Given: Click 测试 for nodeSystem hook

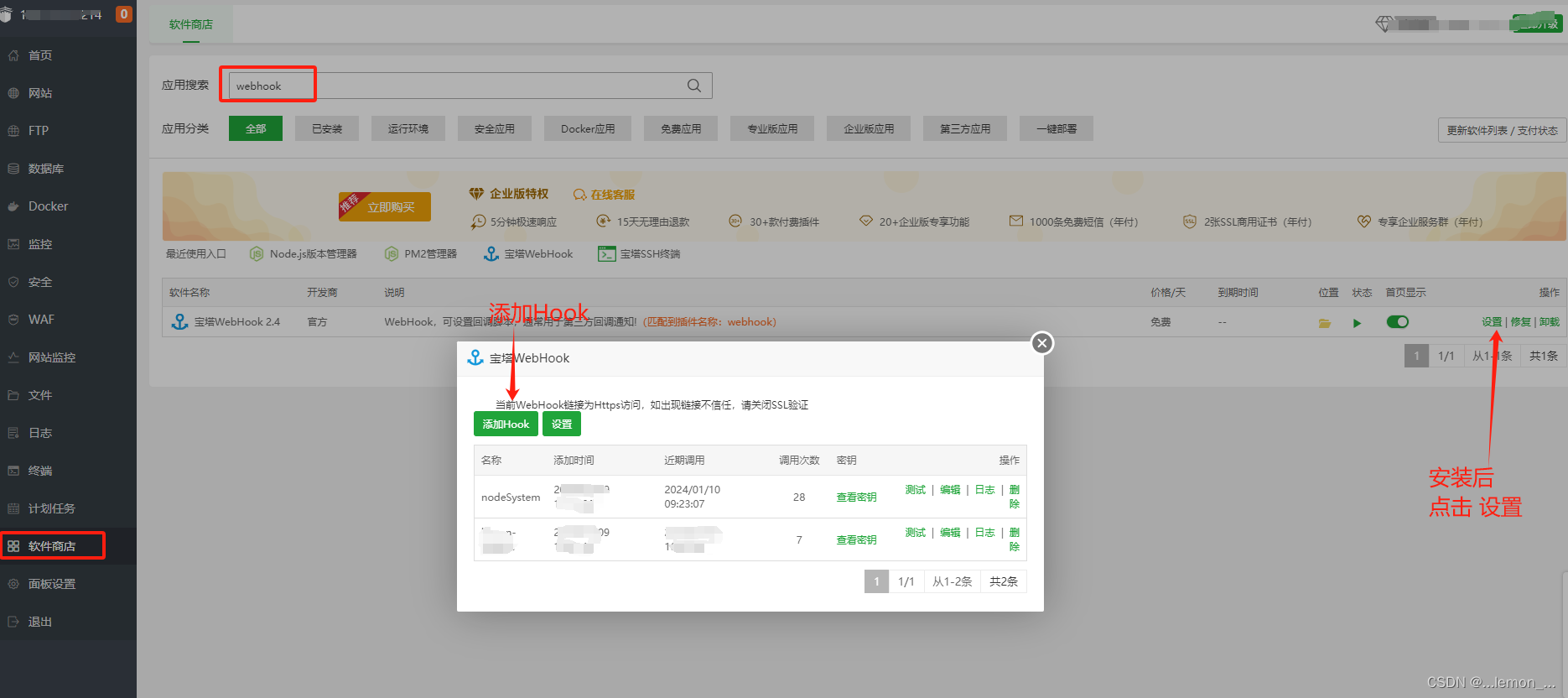Looking at the screenshot, I should point(916,490).
